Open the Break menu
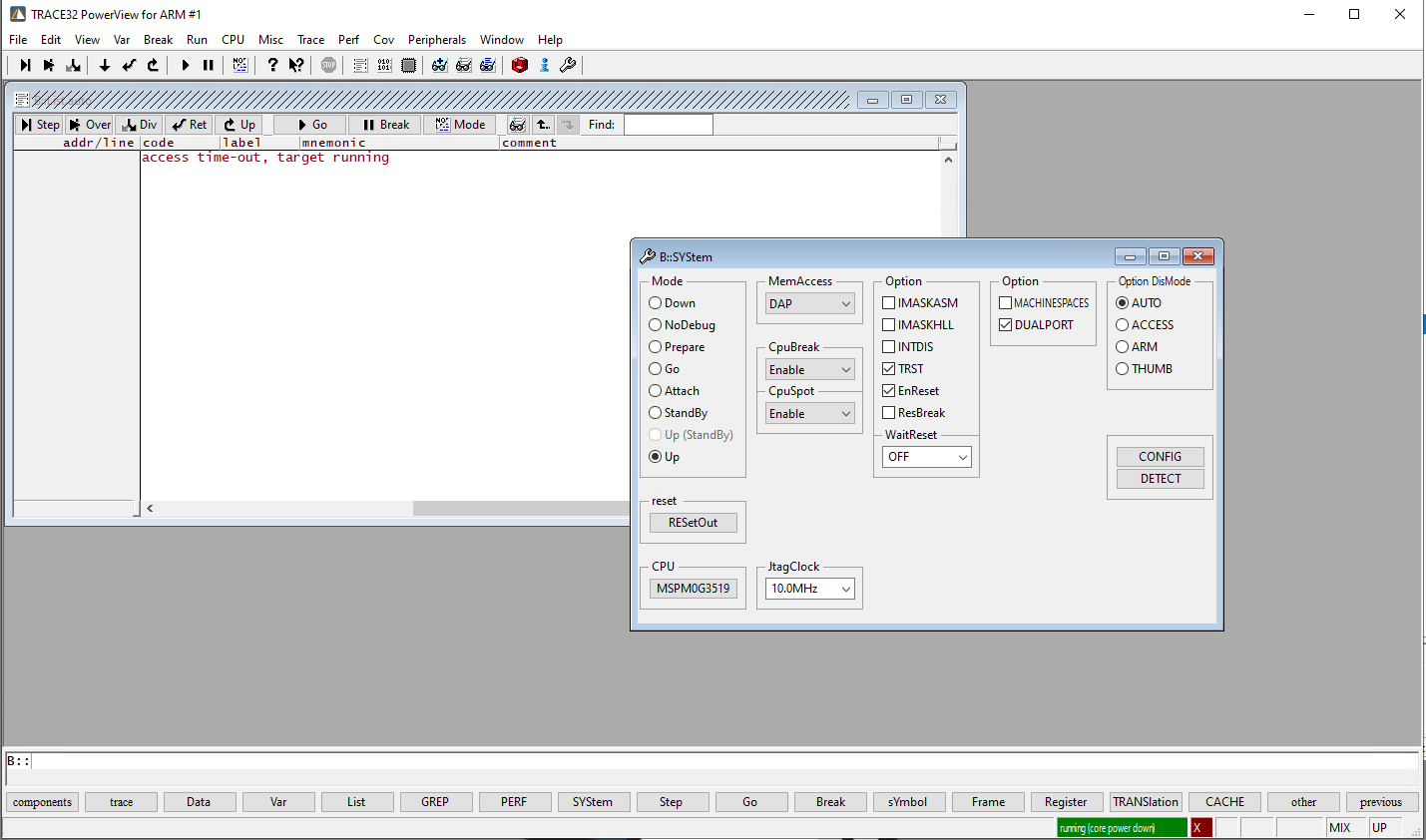This screenshot has width=1426, height=840. (x=158, y=40)
